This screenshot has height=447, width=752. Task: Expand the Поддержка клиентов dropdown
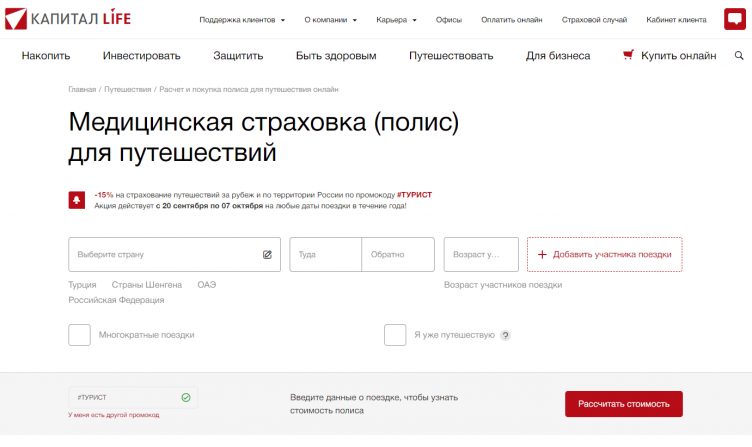pyautogui.click(x=242, y=20)
